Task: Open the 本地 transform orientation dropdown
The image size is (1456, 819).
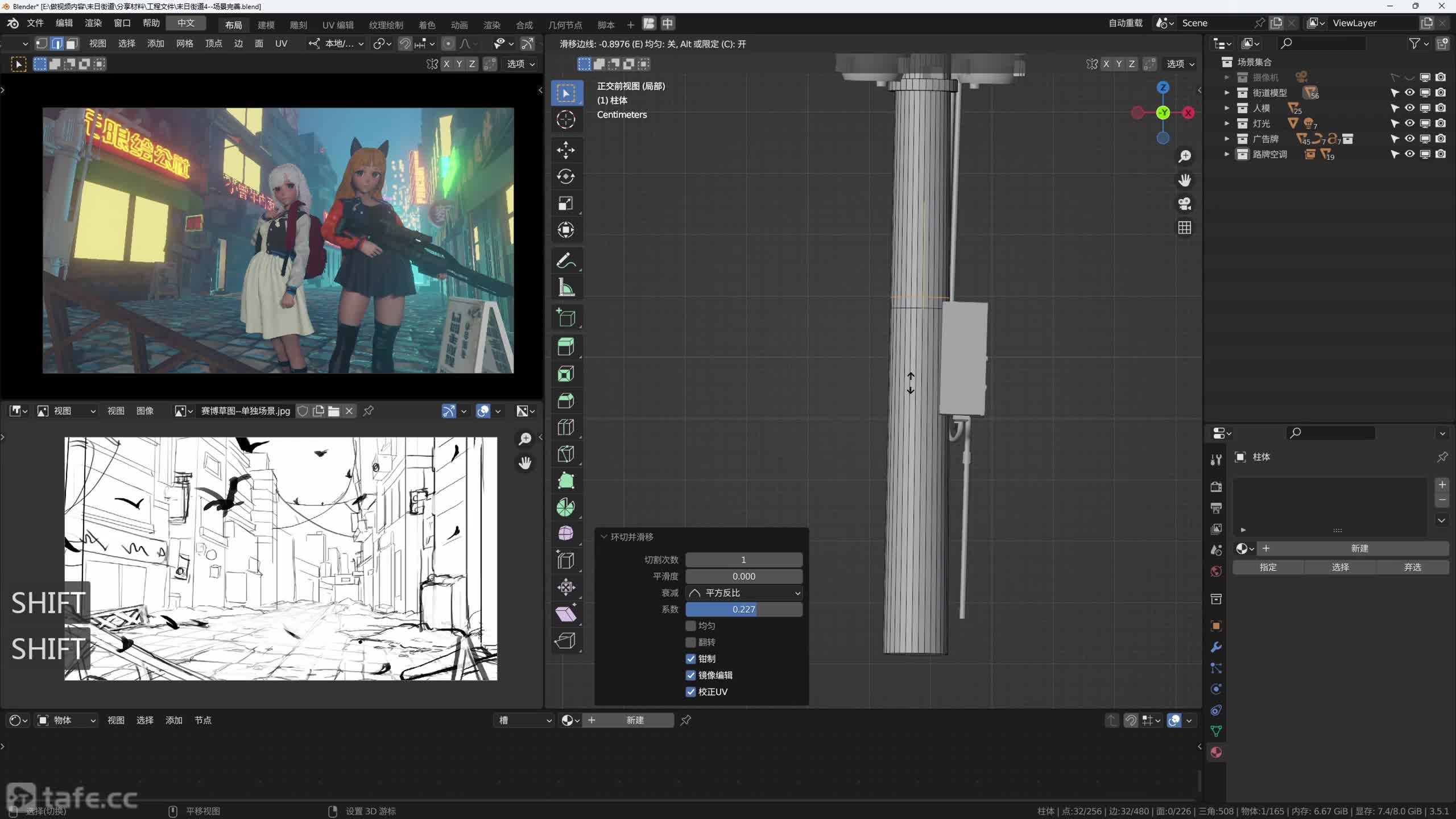Action: (x=336, y=44)
